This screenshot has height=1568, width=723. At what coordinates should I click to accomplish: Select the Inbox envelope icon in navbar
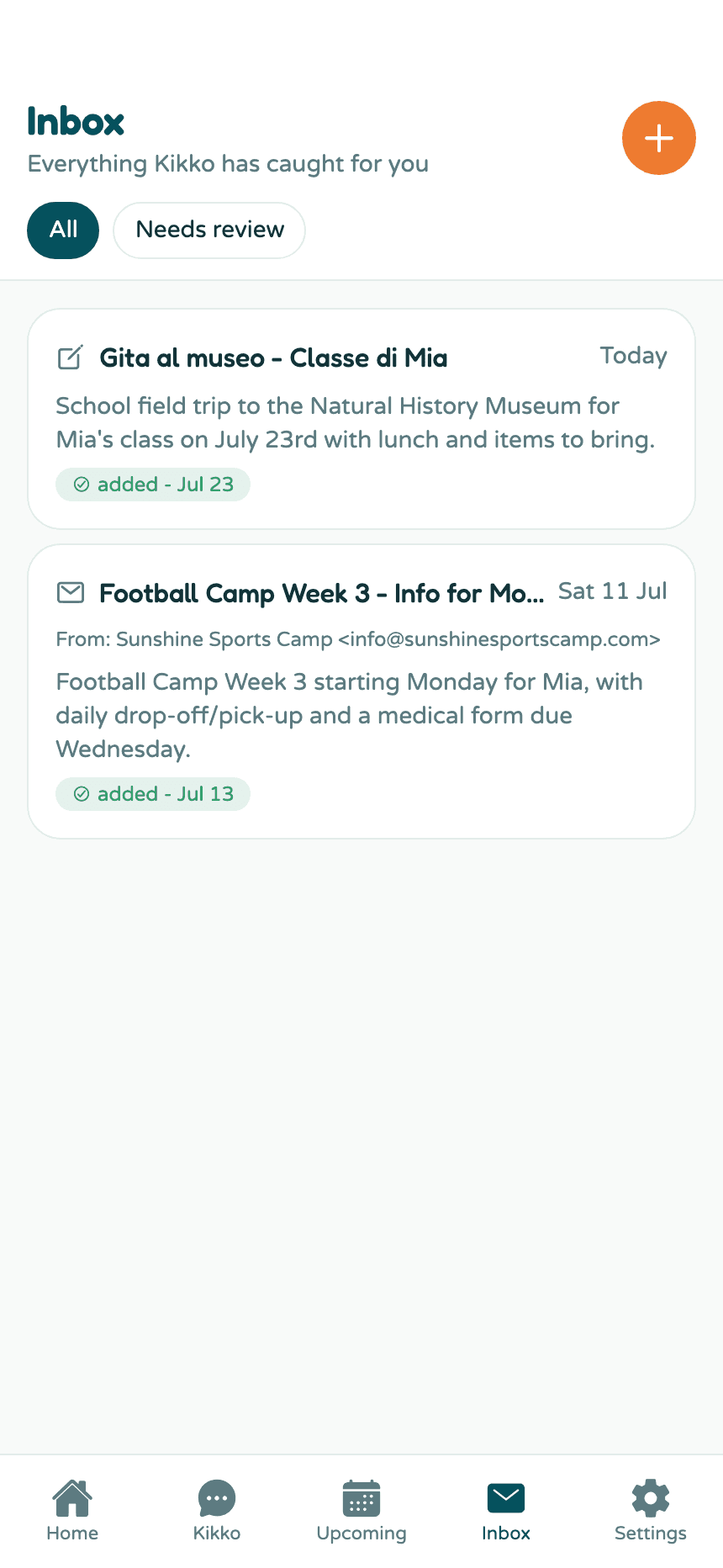[x=506, y=1498]
